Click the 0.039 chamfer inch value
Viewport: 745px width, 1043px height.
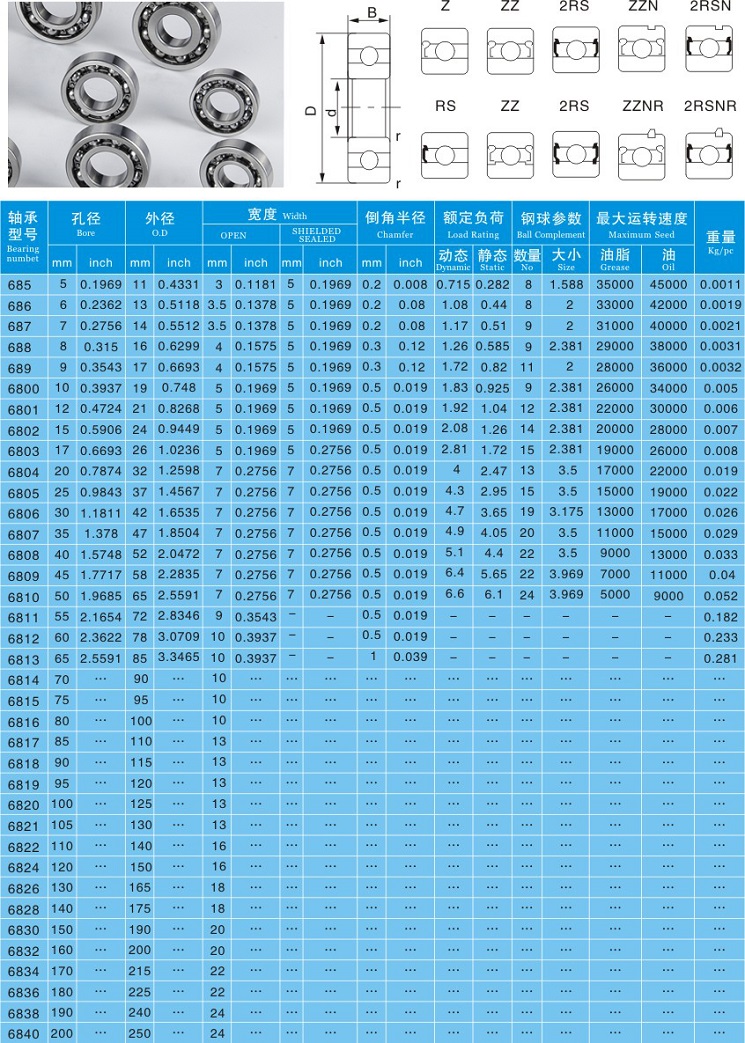410,657
